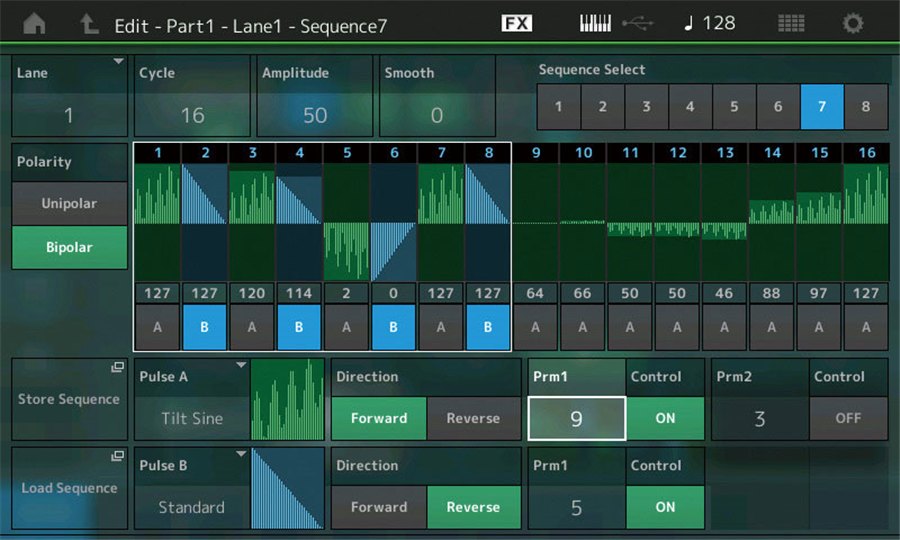This screenshot has height=540, width=900.
Task: Select Sequence 3
Action: tap(646, 107)
